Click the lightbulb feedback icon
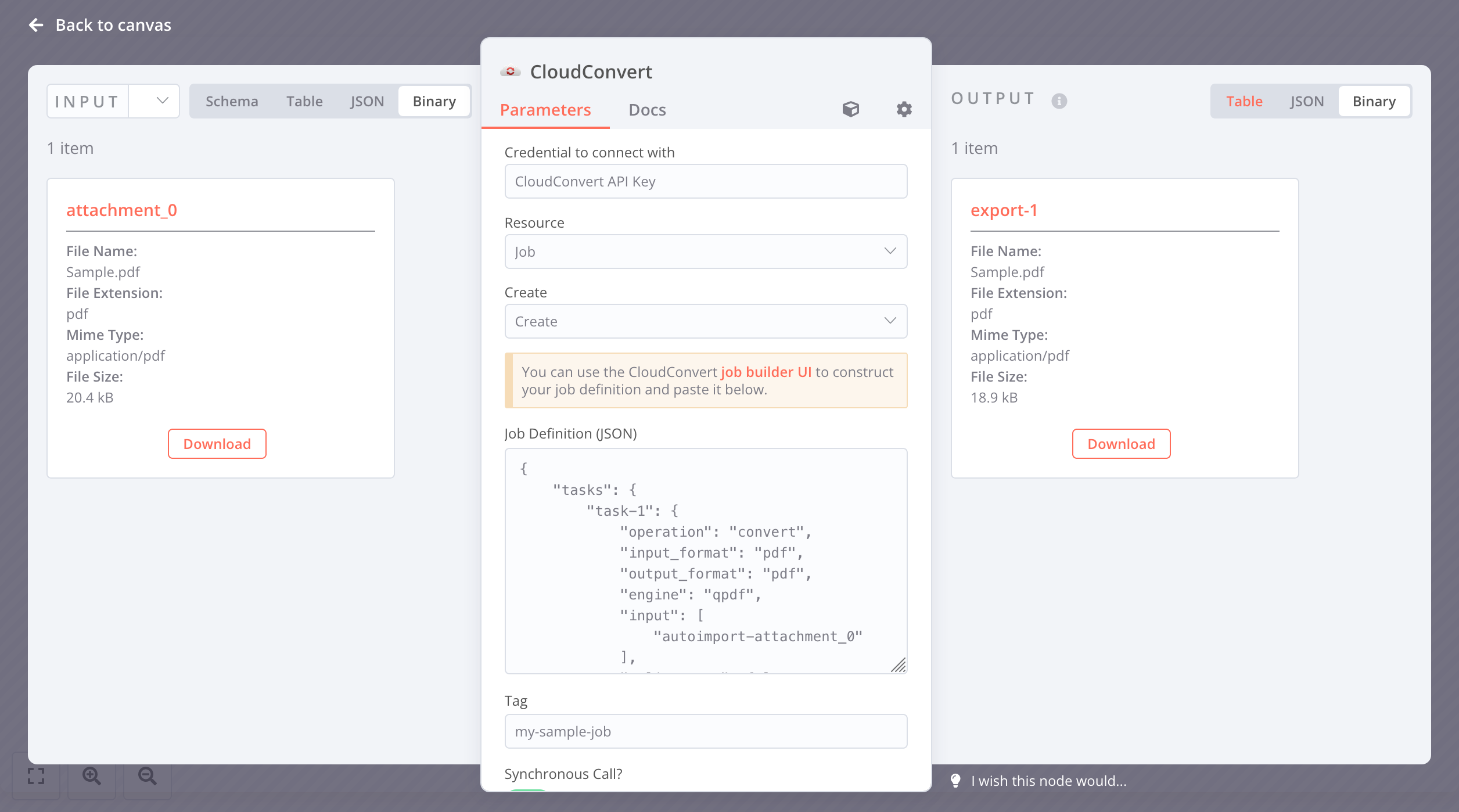Viewport: 1459px width, 812px height. pos(955,781)
